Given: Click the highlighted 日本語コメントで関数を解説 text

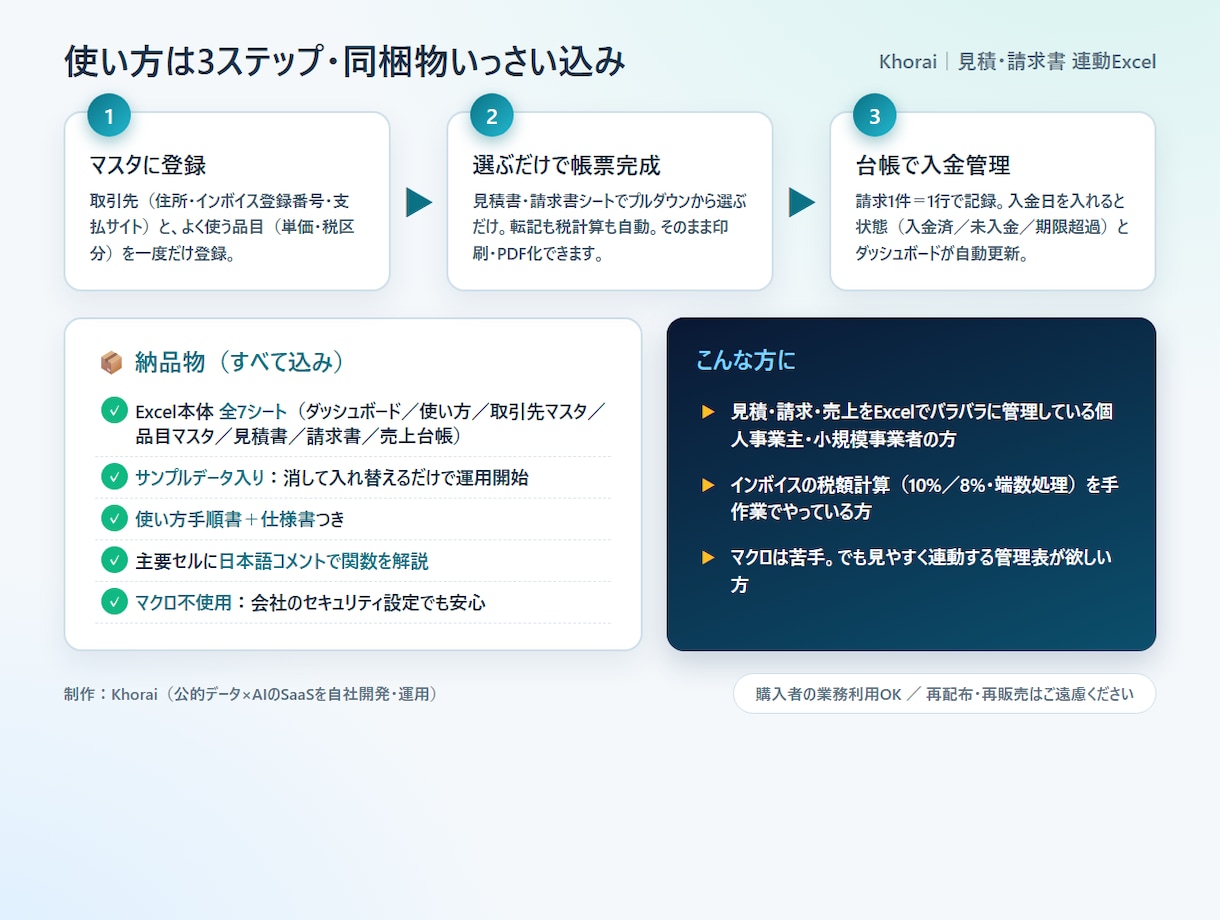Looking at the screenshot, I should [323, 561].
